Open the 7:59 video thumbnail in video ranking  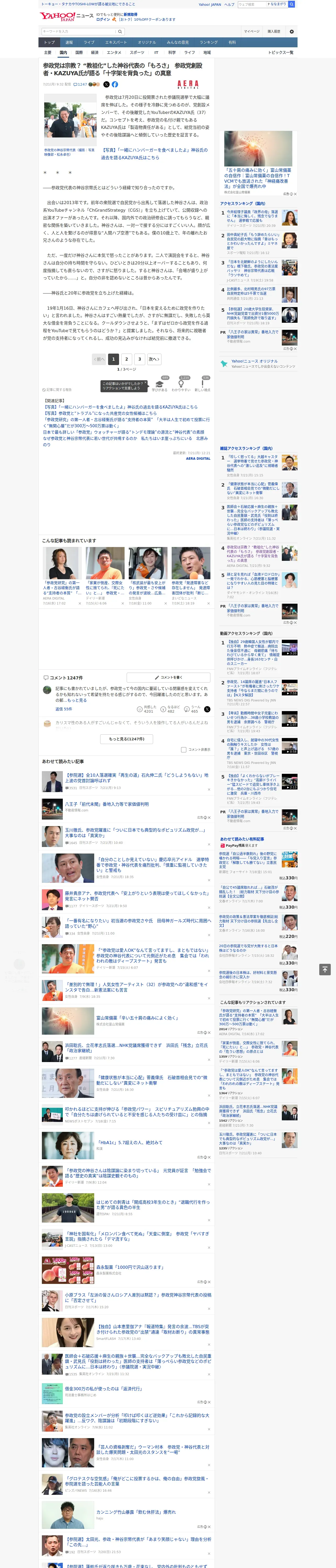[289, 688]
